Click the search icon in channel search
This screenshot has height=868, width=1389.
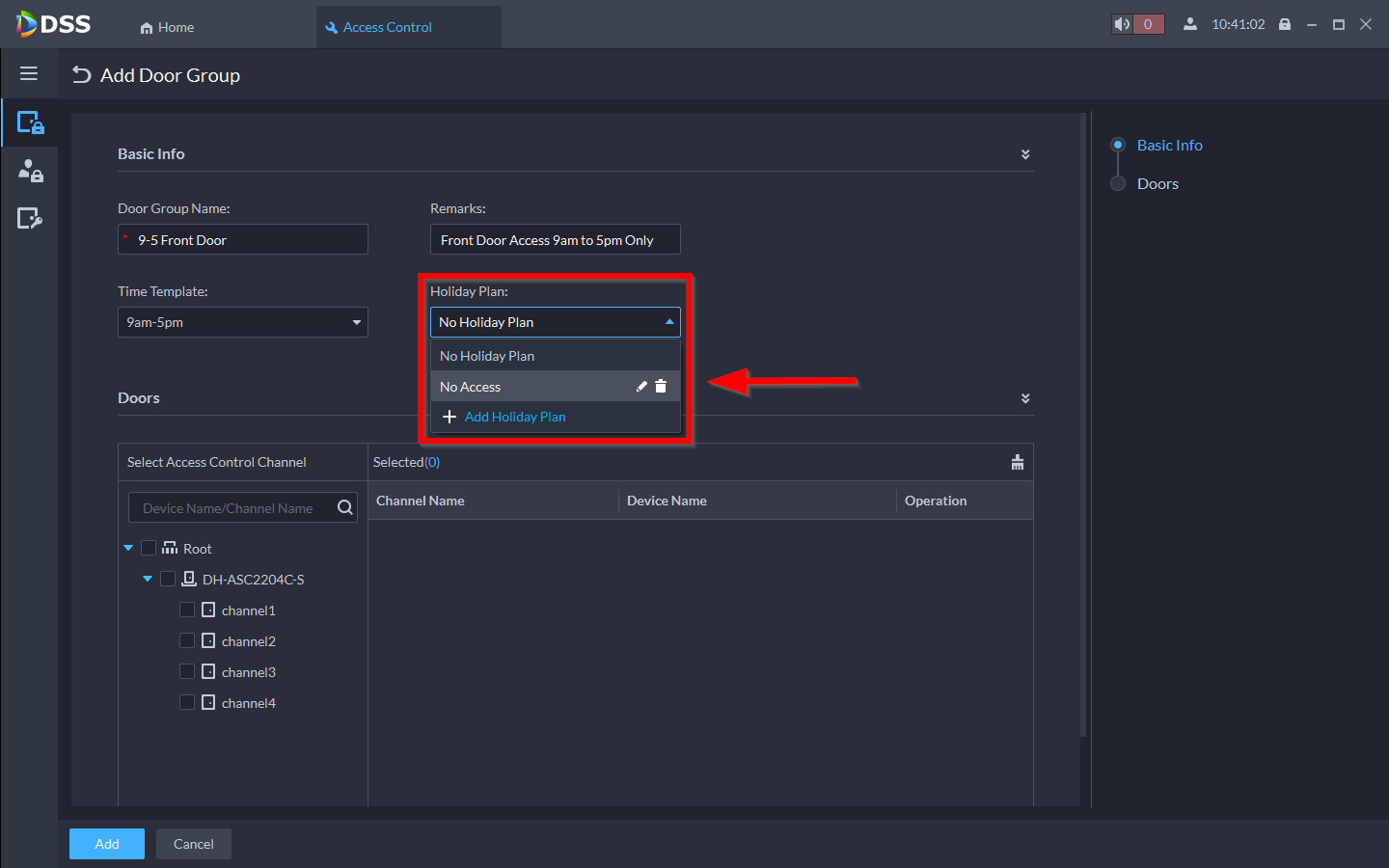[x=344, y=508]
